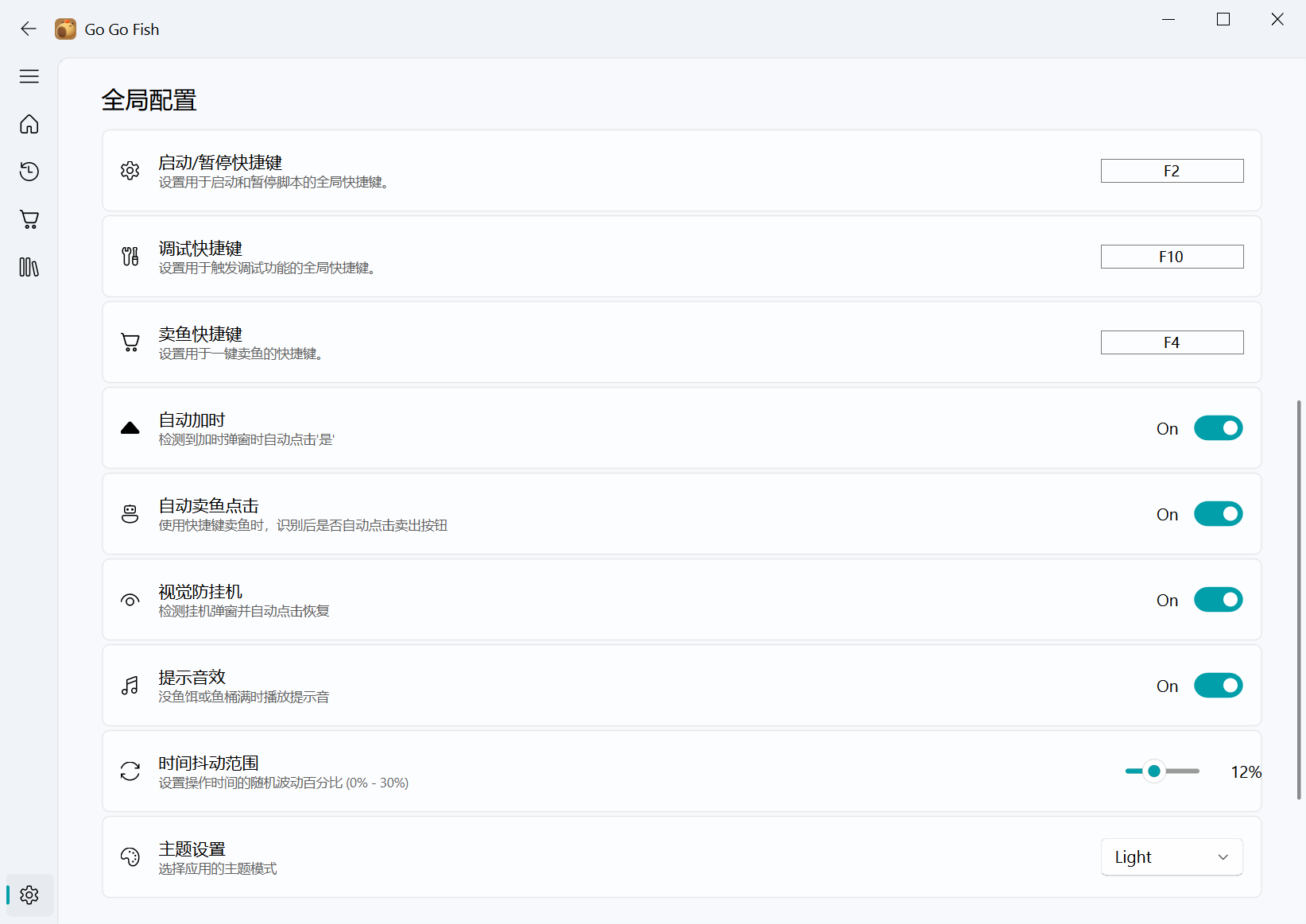
Task: Disable the 自动加时 toggle
Action: point(1218,428)
